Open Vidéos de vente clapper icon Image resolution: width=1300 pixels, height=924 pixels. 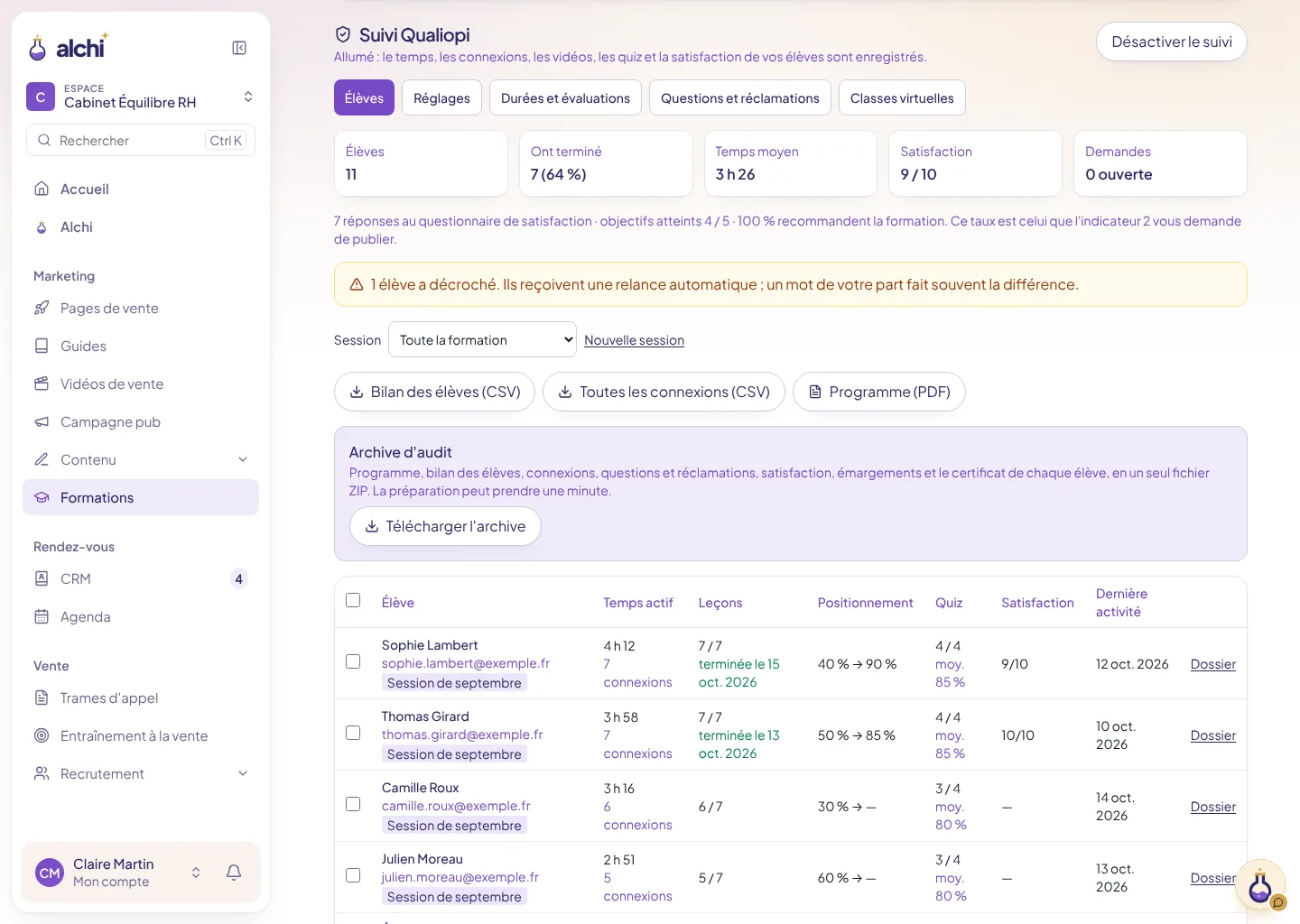point(42,383)
